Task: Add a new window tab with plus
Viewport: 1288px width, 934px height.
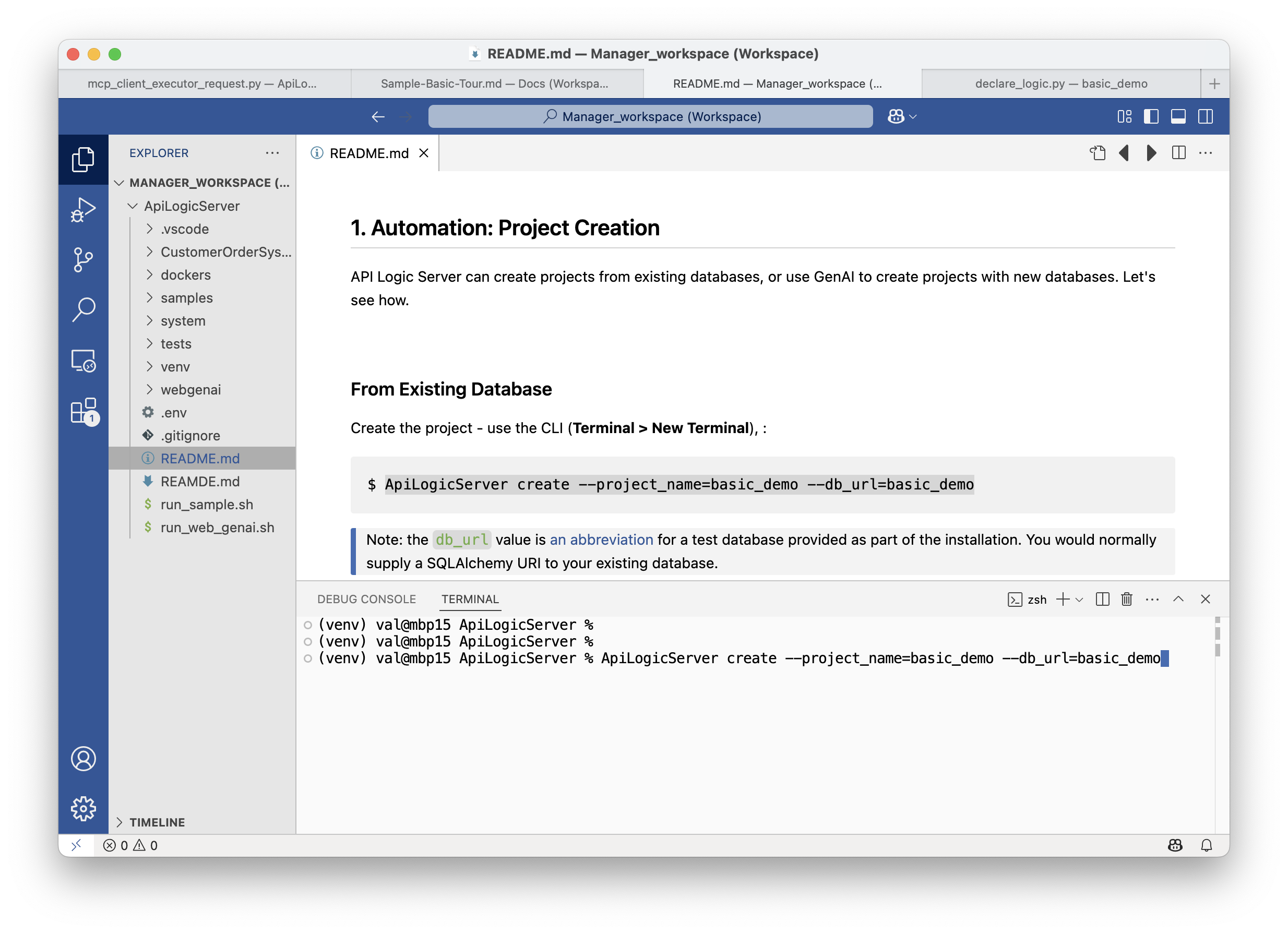Action: 1214,83
